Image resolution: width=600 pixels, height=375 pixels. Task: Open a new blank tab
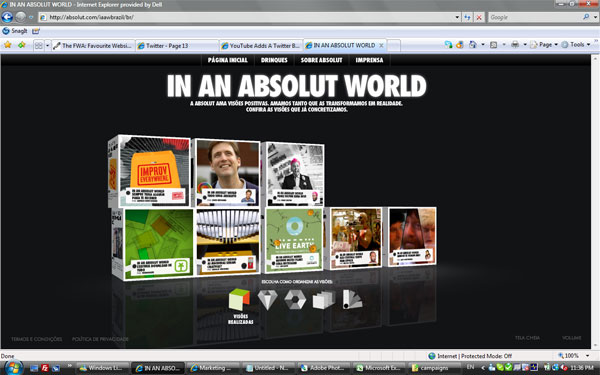pyautogui.click(x=394, y=46)
